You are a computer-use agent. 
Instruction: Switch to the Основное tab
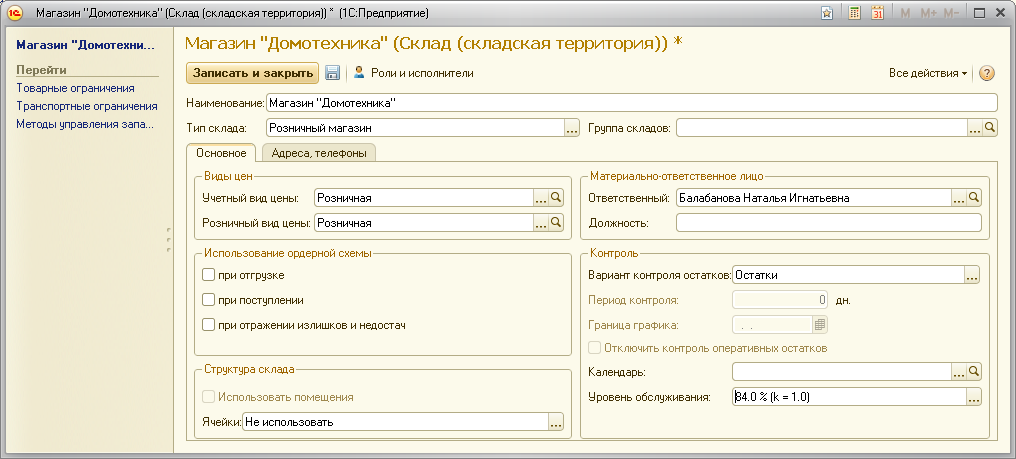click(x=221, y=153)
